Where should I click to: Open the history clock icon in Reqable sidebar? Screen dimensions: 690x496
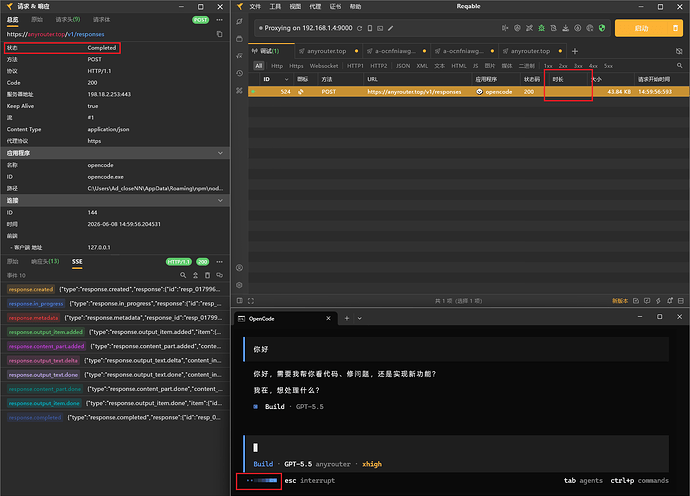coord(239,73)
